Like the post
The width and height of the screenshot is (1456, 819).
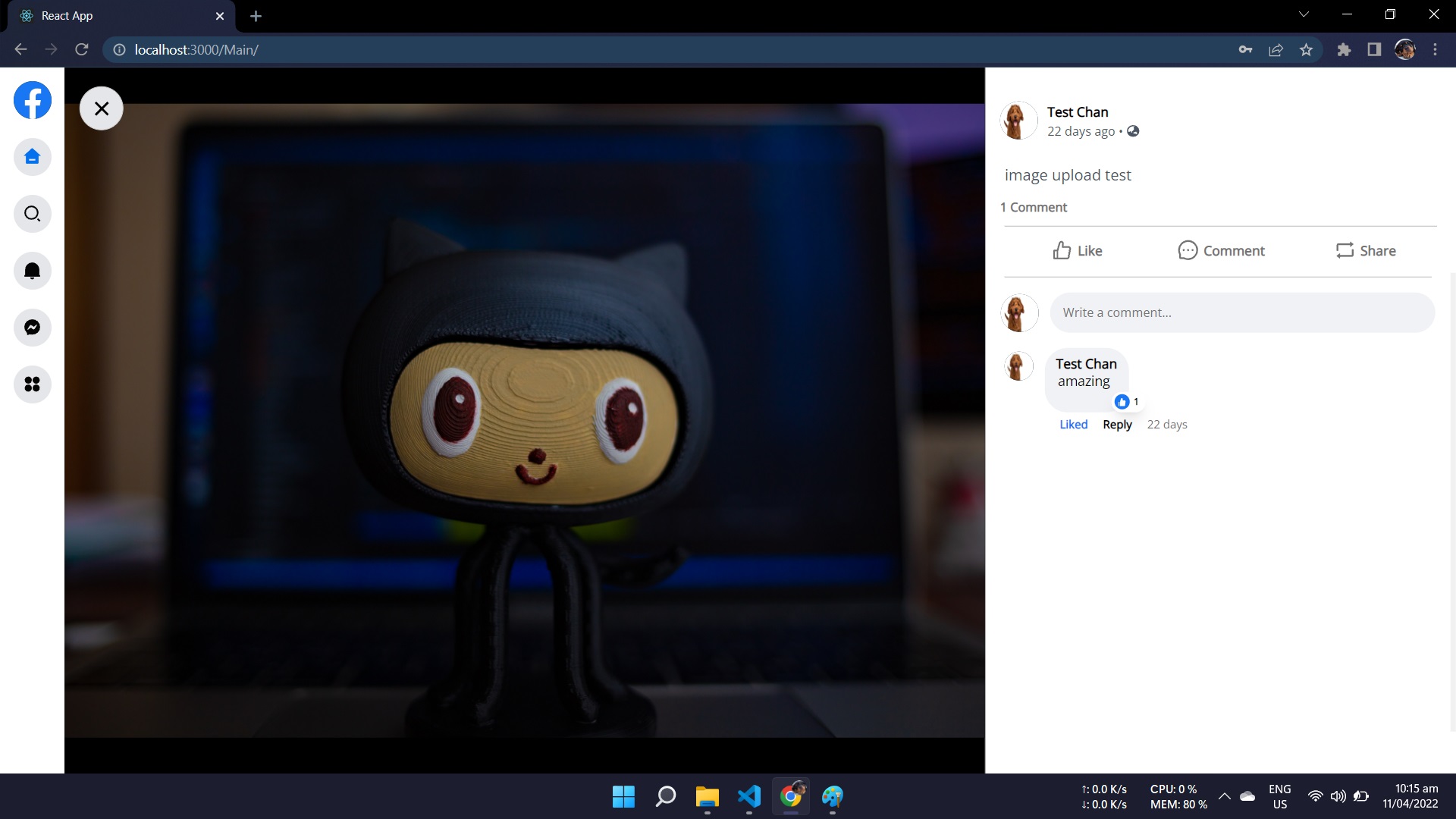point(1078,251)
